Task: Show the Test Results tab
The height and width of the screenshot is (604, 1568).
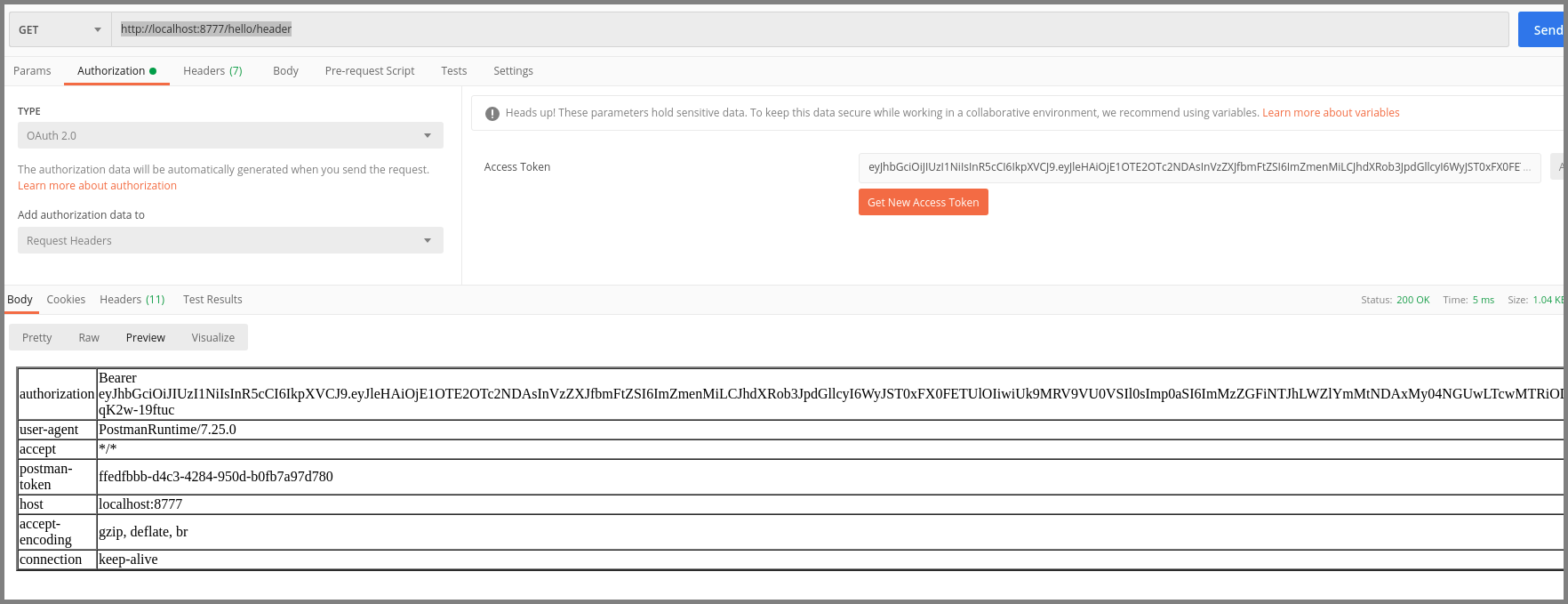Action: tap(212, 300)
